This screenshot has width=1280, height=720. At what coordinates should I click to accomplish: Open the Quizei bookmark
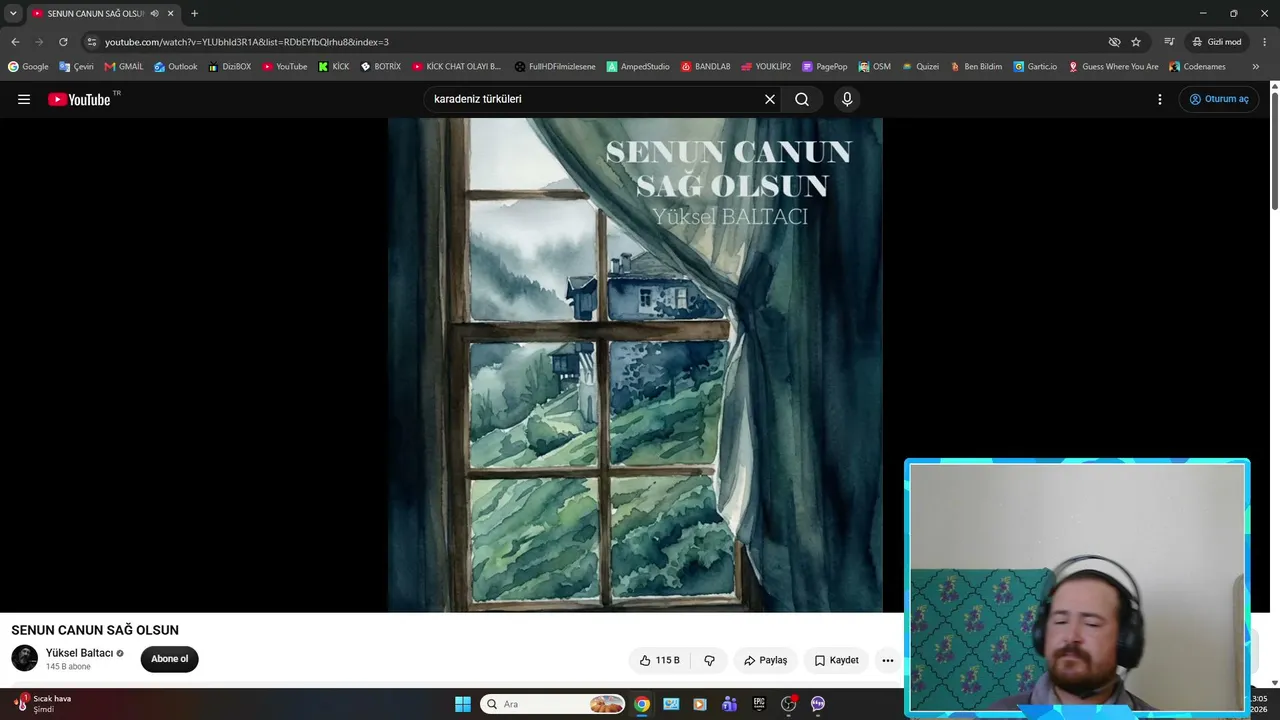tap(920, 67)
